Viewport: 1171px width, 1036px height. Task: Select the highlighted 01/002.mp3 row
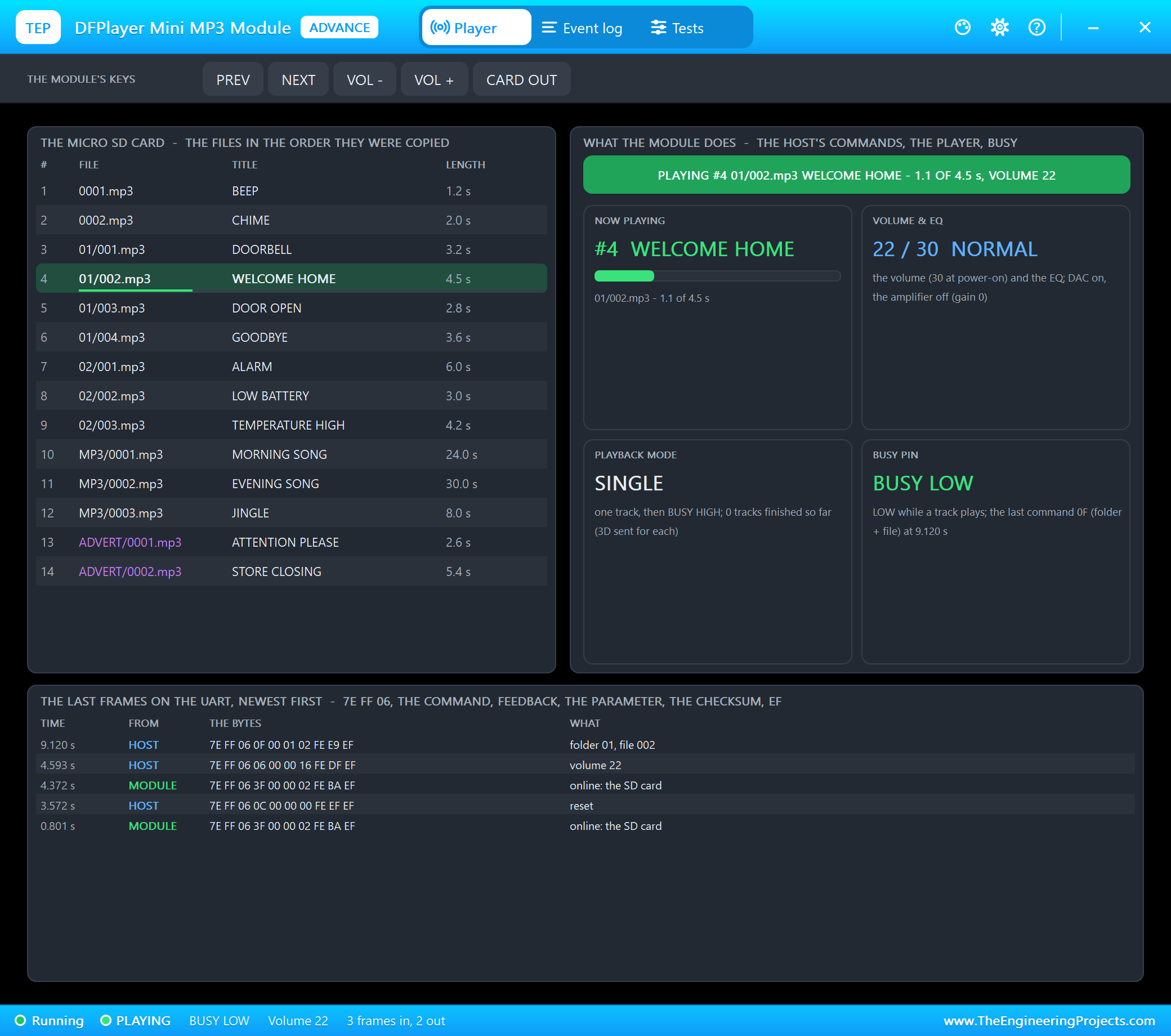tap(291, 279)
